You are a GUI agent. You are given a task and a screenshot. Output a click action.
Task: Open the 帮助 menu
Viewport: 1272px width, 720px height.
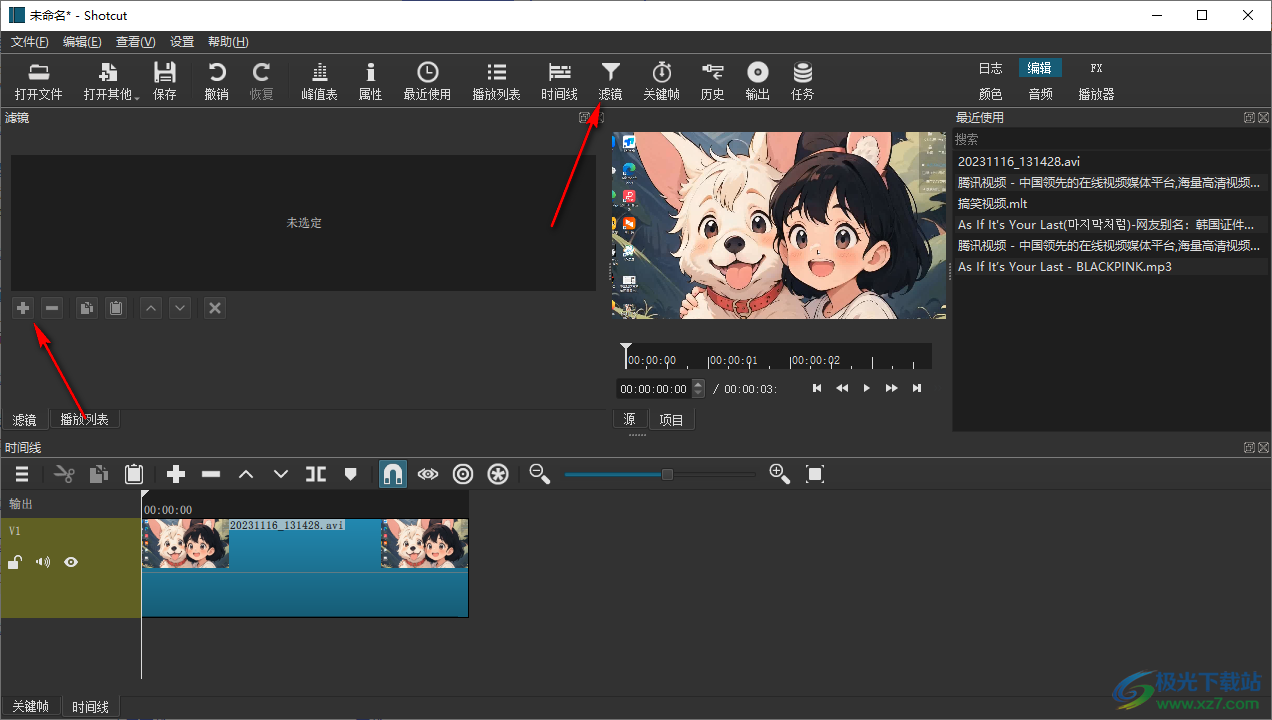point(228,42)
